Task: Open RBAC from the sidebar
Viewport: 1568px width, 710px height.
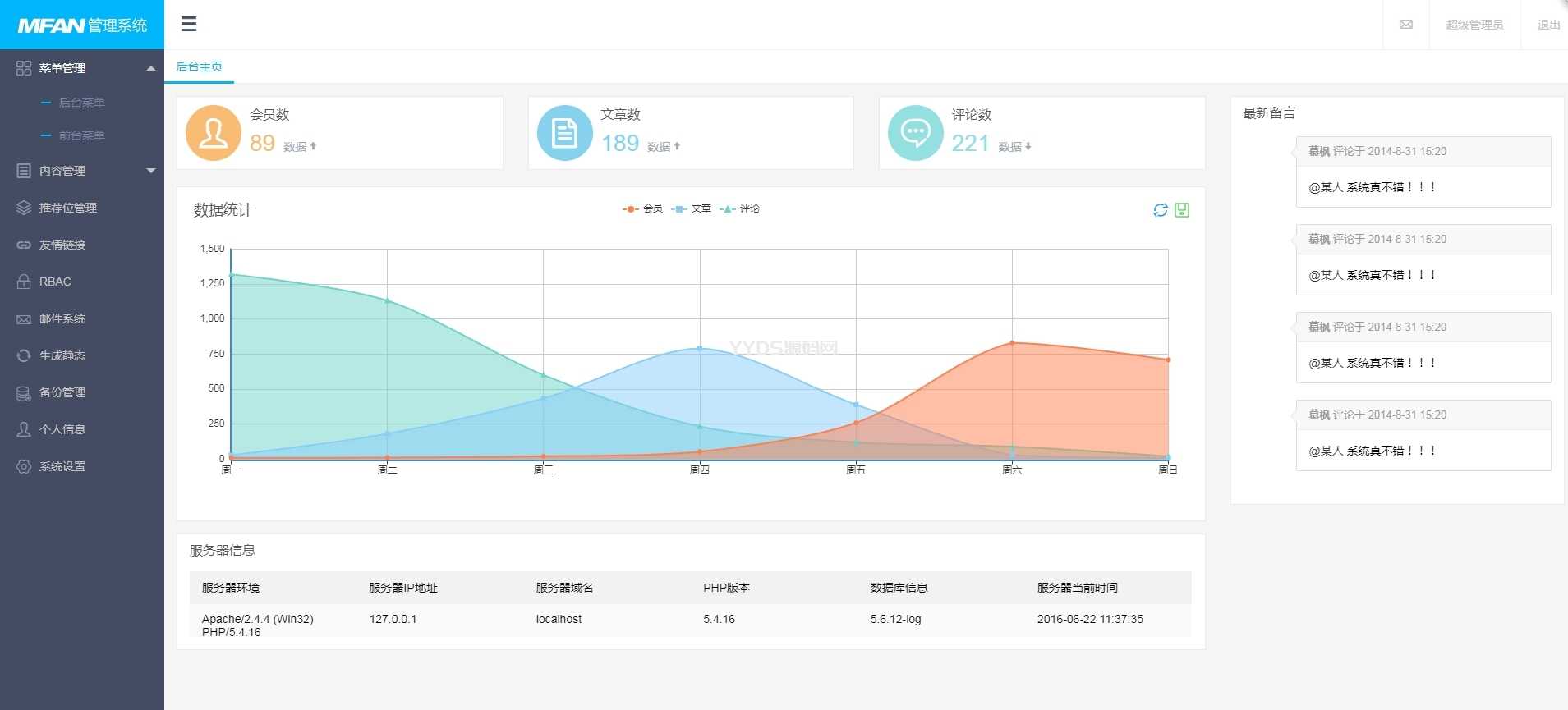Action: 55,282
